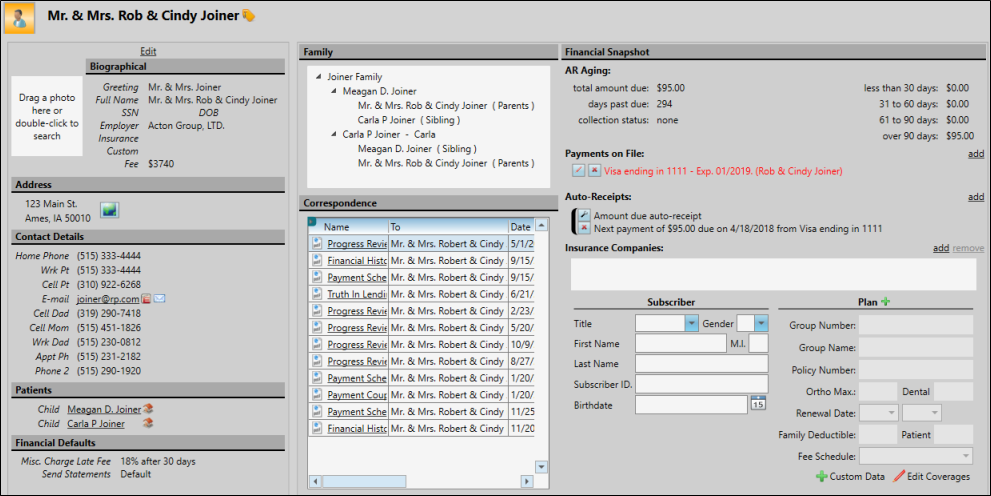Delete the Visa payment on file with the red X
The image size is (991, 496).
[x=594, y=171]
